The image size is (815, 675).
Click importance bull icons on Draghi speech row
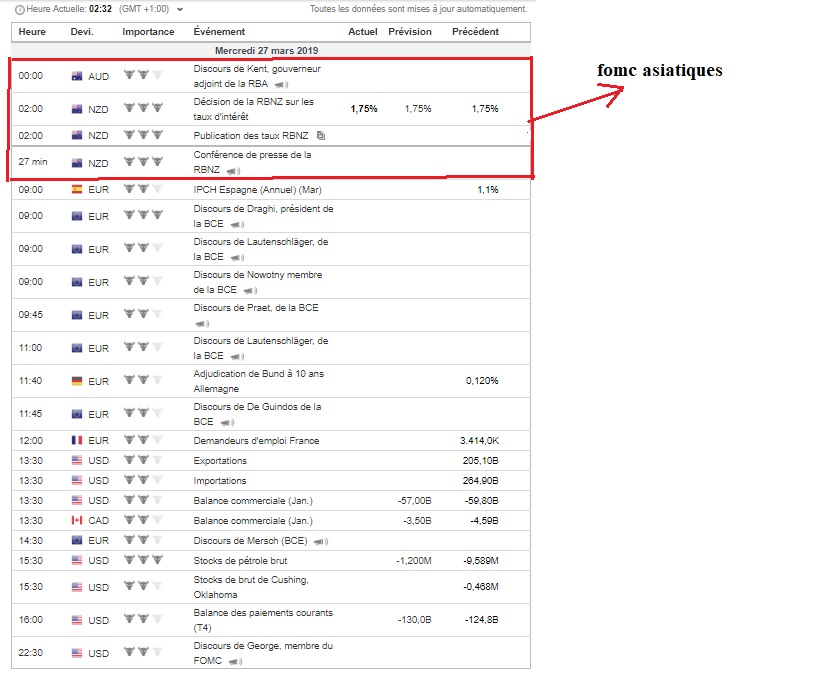pos(143,215)
